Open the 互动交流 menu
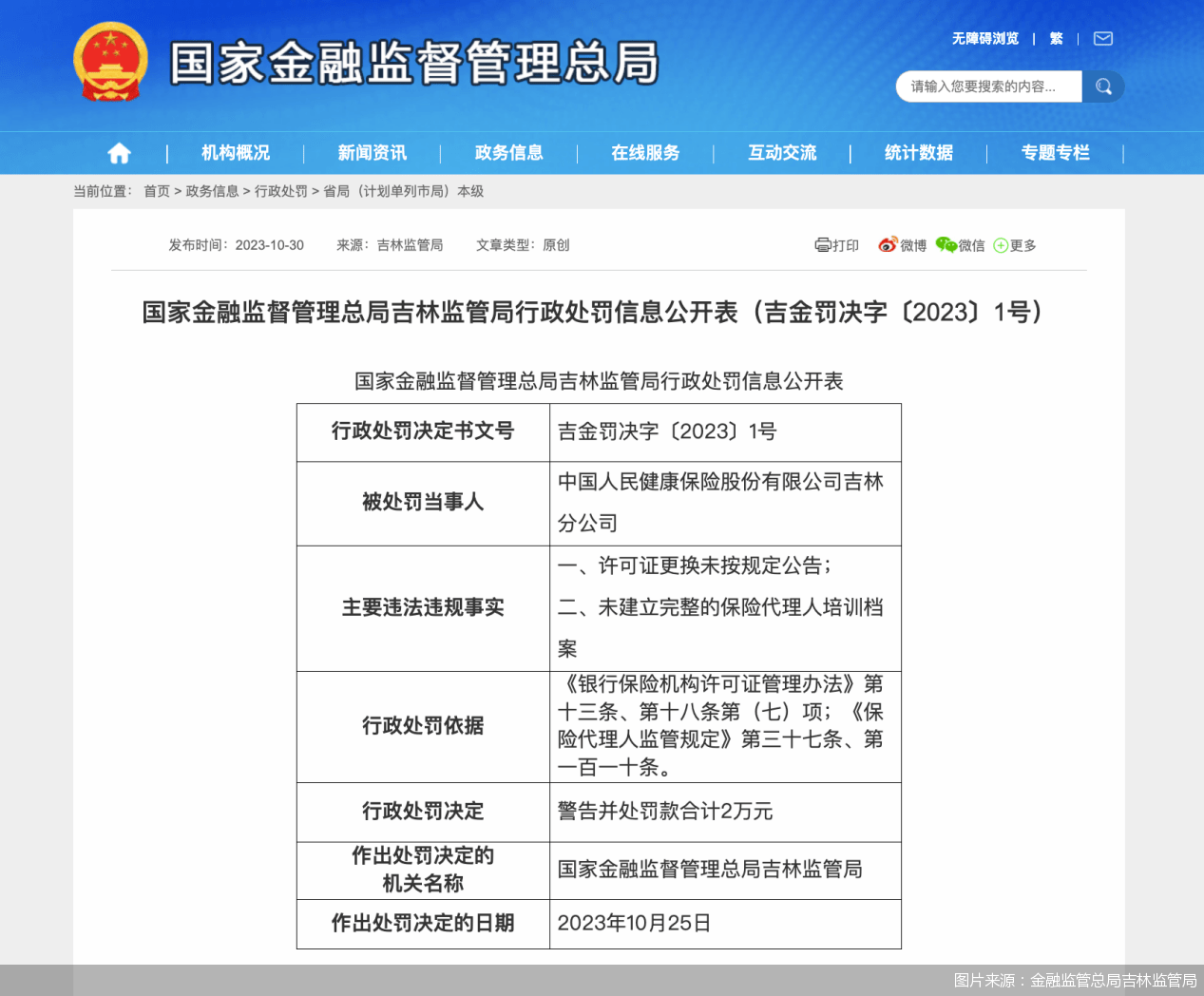This screenshot has height=996, width=1204. click(x=782, y=153)
